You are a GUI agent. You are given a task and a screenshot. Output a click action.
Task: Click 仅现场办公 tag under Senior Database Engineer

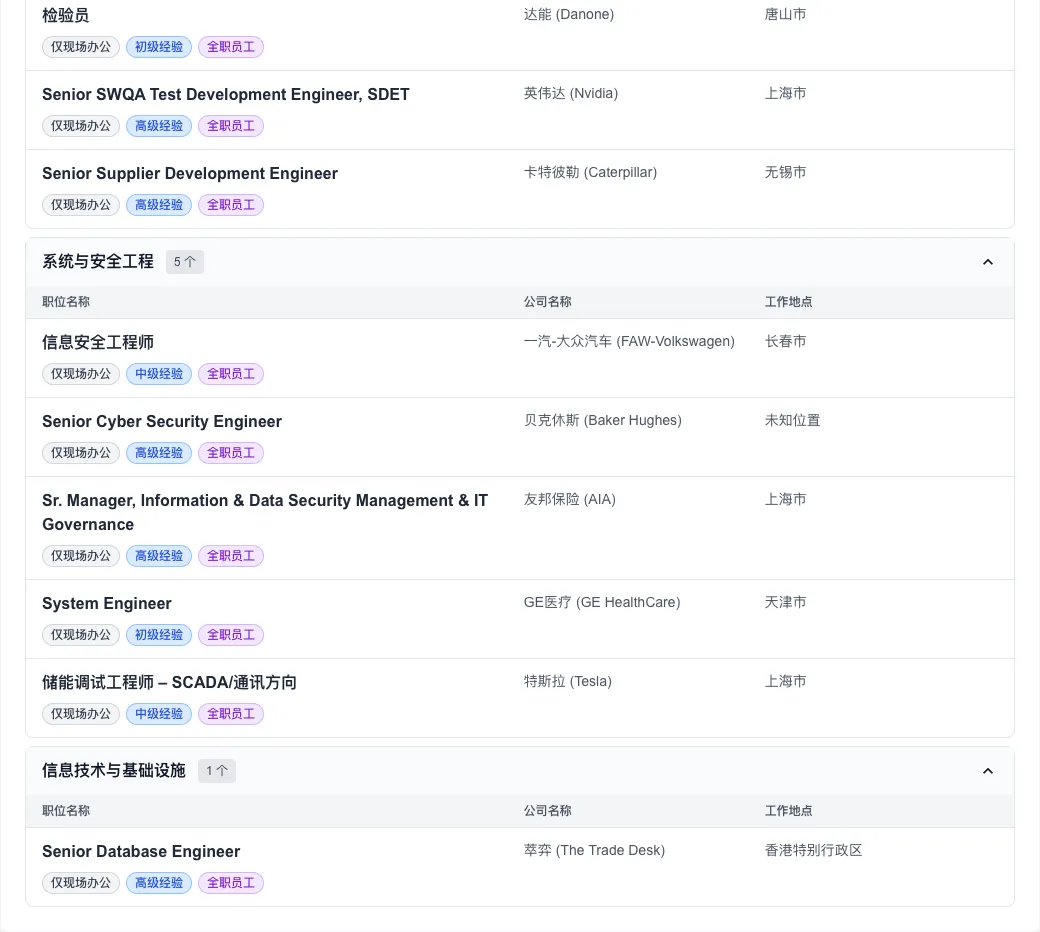point(81,882)
